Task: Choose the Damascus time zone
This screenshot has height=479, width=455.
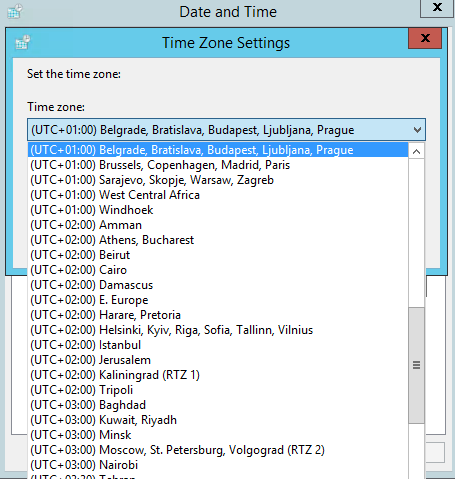Action: tap(218, 285)
